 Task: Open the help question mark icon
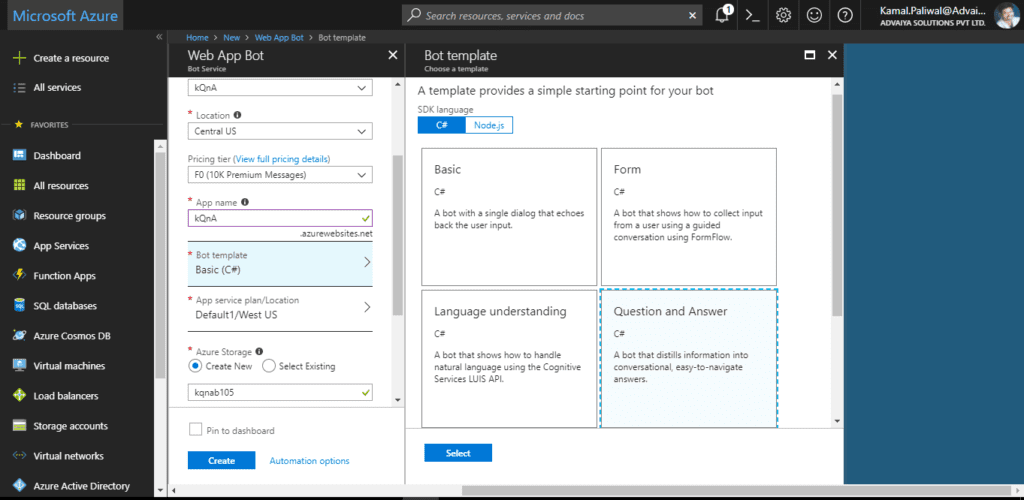845,16
